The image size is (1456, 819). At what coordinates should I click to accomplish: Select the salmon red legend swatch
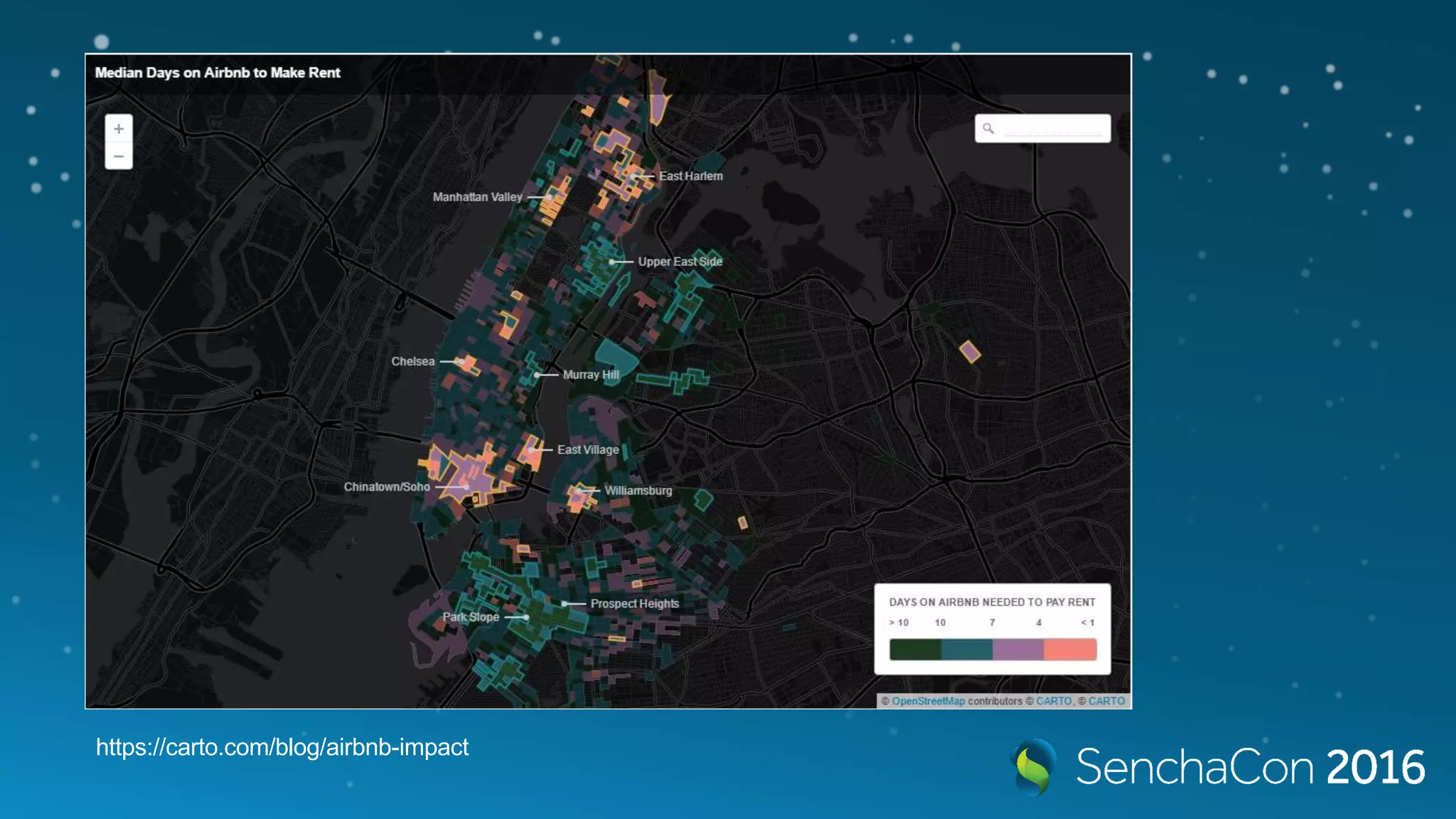point(1070,649)
